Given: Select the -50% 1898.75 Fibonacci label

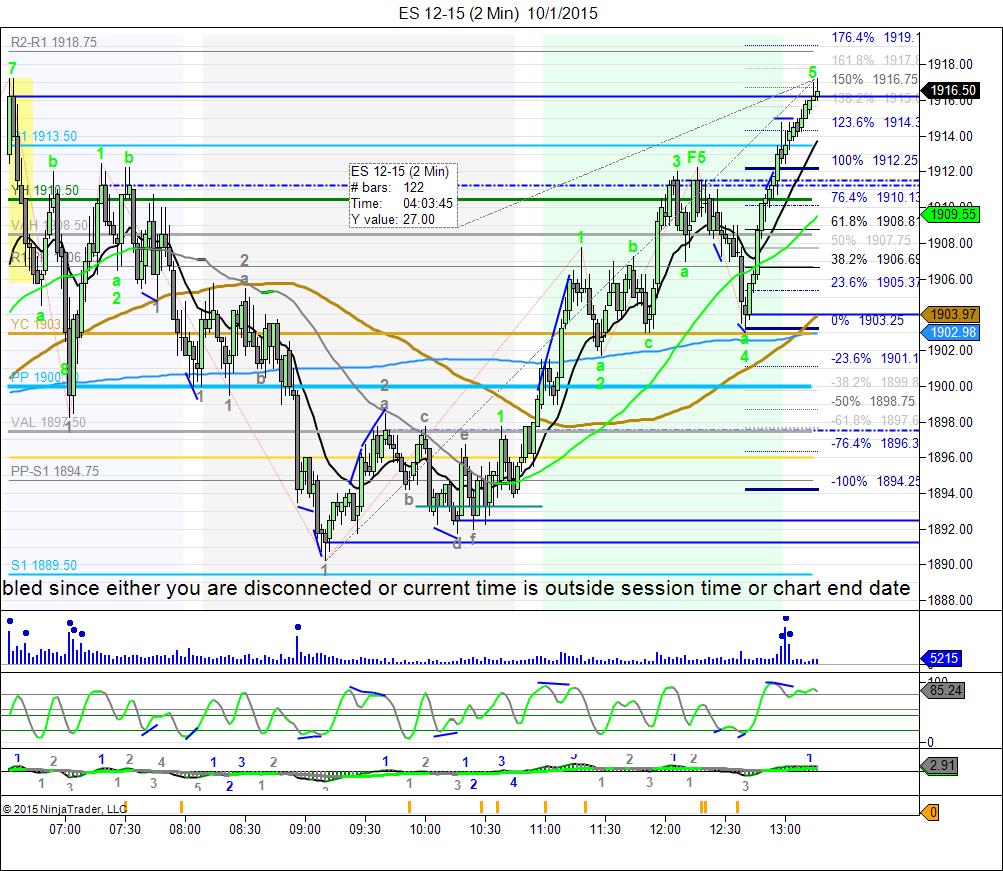Looking at the screenshot, I should click(x=873, y=401).
